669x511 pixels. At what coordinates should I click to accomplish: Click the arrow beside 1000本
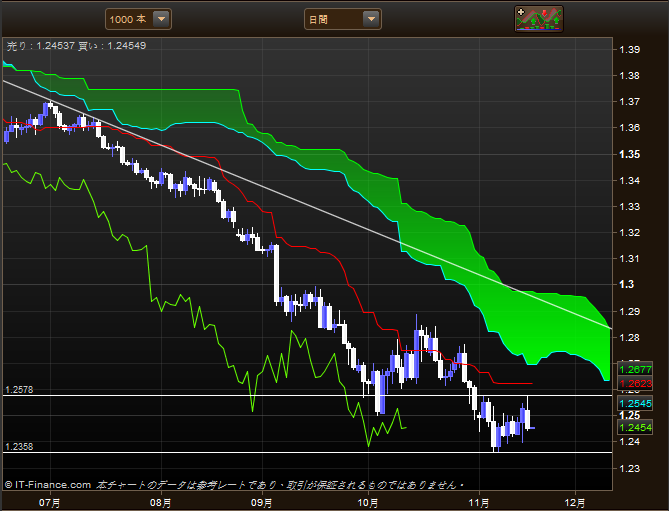(162, 19)
